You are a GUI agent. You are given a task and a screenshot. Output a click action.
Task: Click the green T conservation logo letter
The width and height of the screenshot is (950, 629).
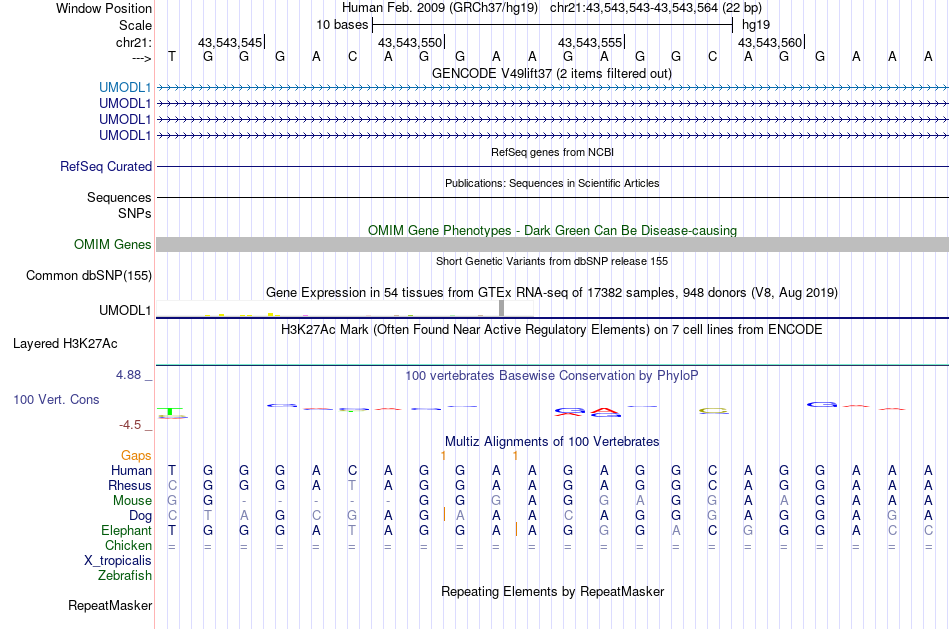tap(171, 411)
